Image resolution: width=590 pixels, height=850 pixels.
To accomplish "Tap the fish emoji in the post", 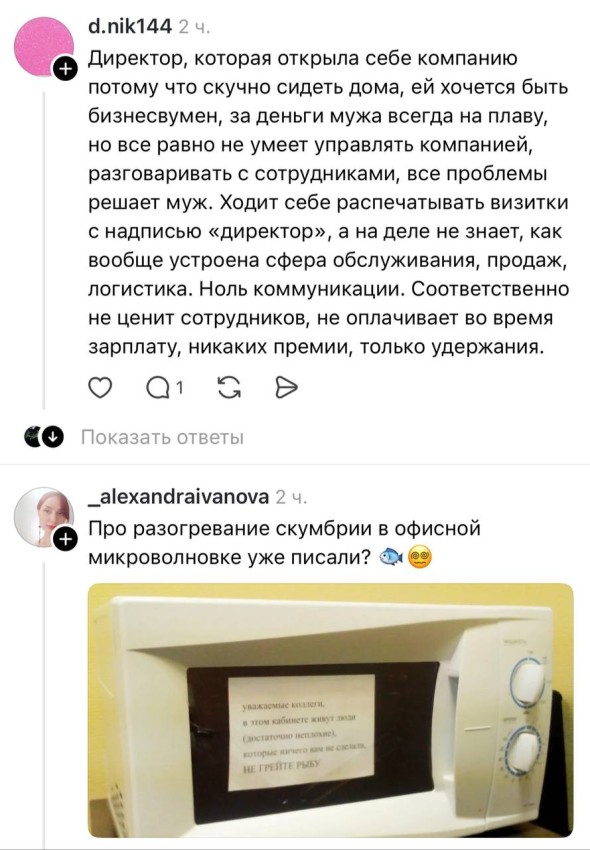I will coord(390,557).
